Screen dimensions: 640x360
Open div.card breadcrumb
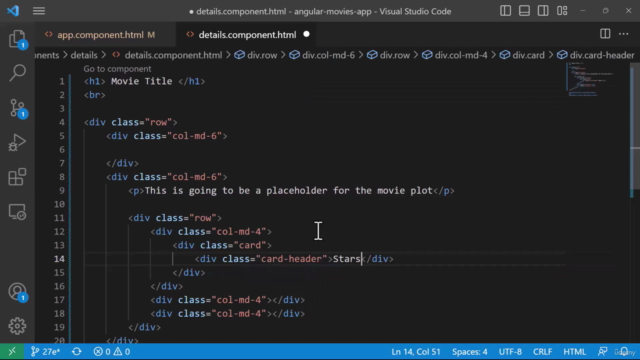tap(522, 55)
